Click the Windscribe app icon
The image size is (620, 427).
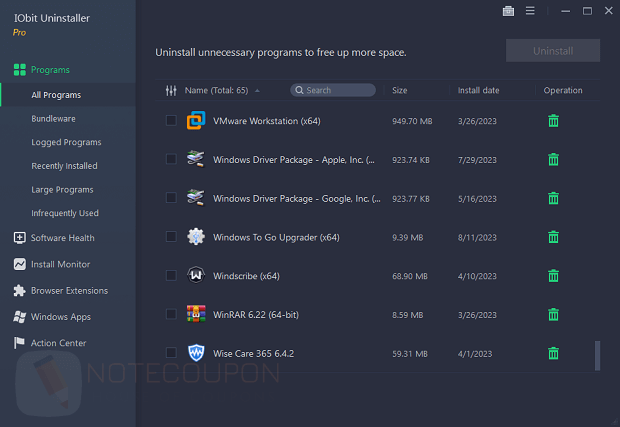[196, 275]
